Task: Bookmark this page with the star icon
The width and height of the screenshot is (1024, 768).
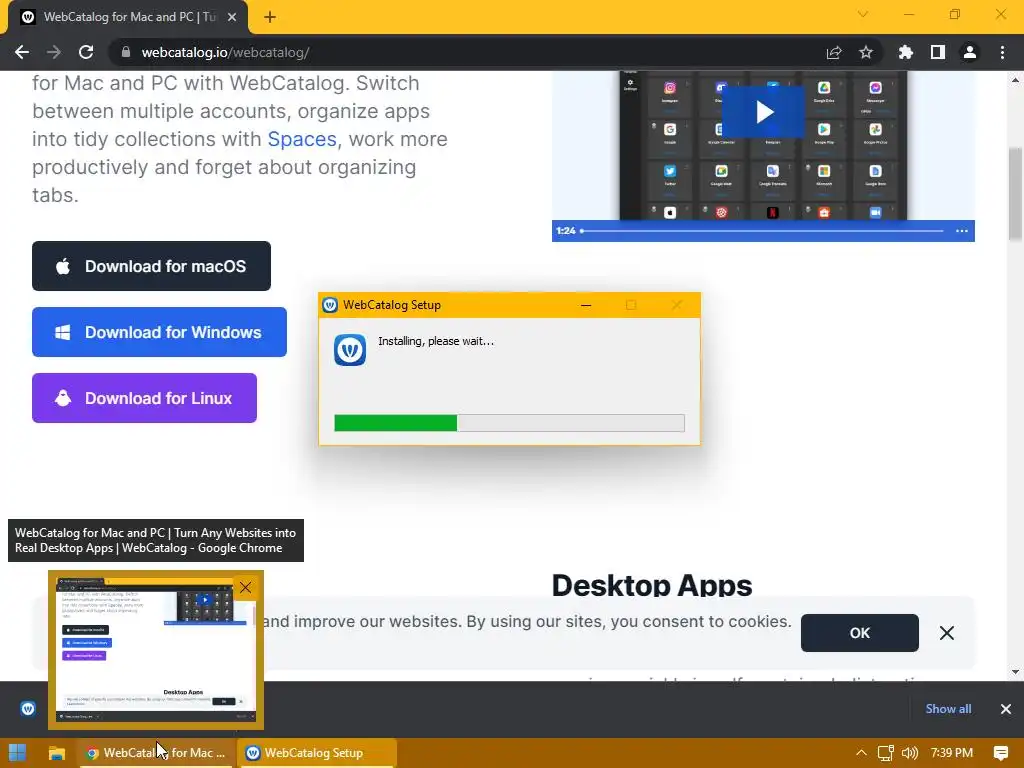Action: pos(866,52)
